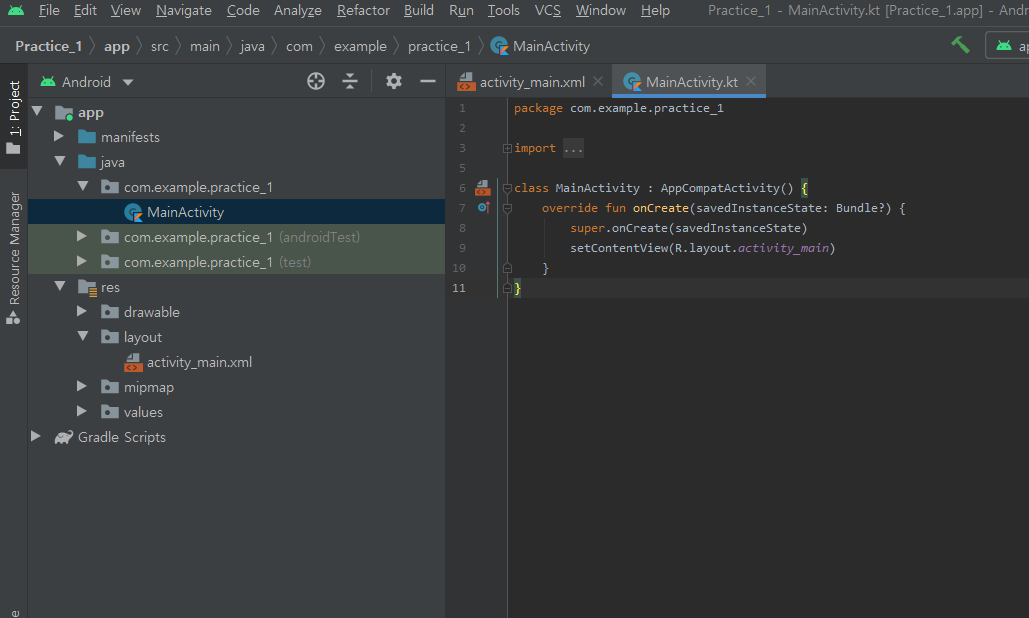The image size is (1029, 618).
Task: Click the Android Studio logo icon
Action: [16, 10]
